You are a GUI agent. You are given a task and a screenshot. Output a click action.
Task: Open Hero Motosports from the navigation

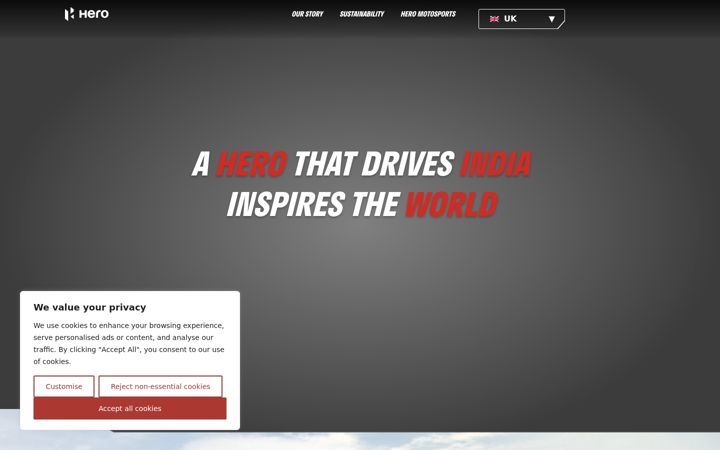[428, 14]
